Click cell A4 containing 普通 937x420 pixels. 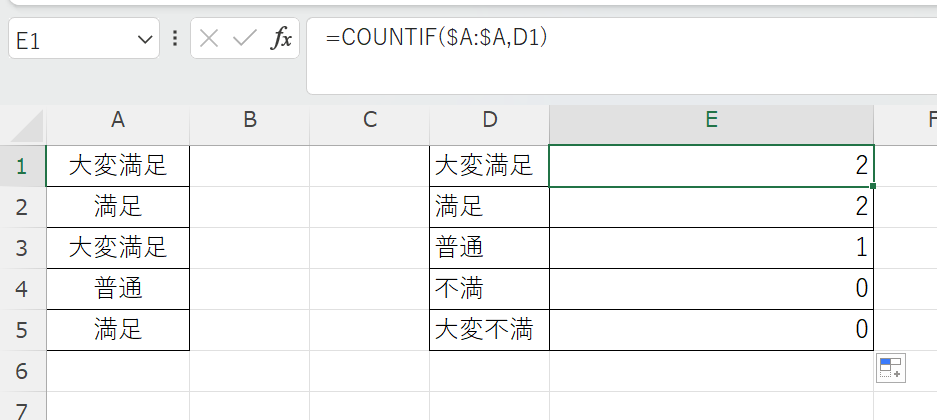pyautogui.click(x=118, y=289)
